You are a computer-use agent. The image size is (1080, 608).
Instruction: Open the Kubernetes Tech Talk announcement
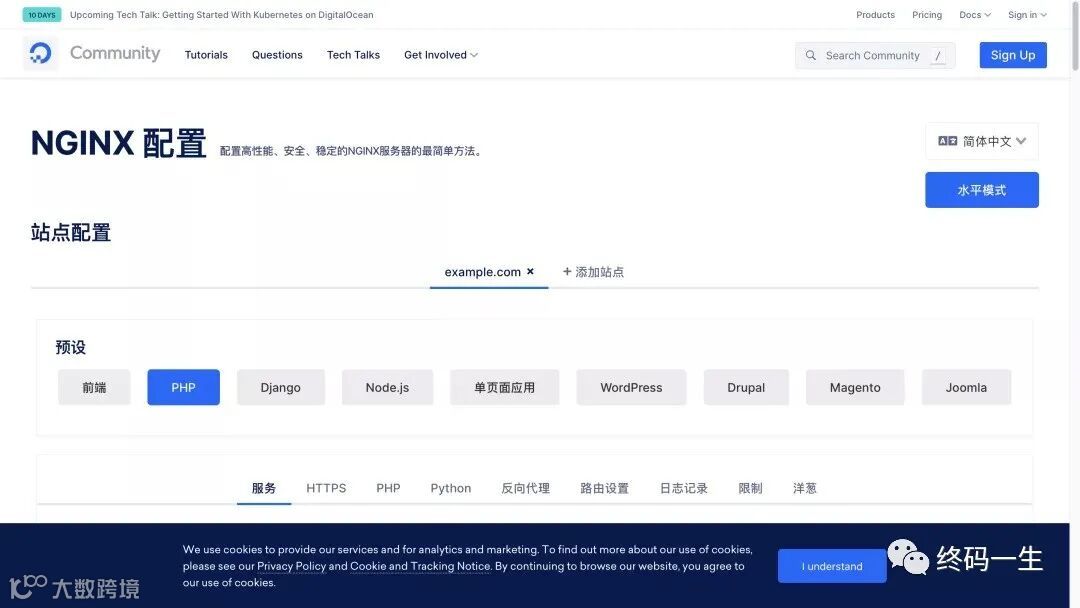coord(222,14)
